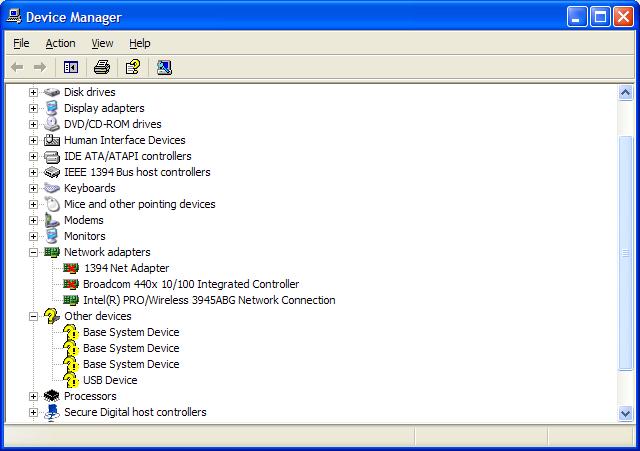
Task: Click the Processors chip icon
Action: (x=52, y=396)
